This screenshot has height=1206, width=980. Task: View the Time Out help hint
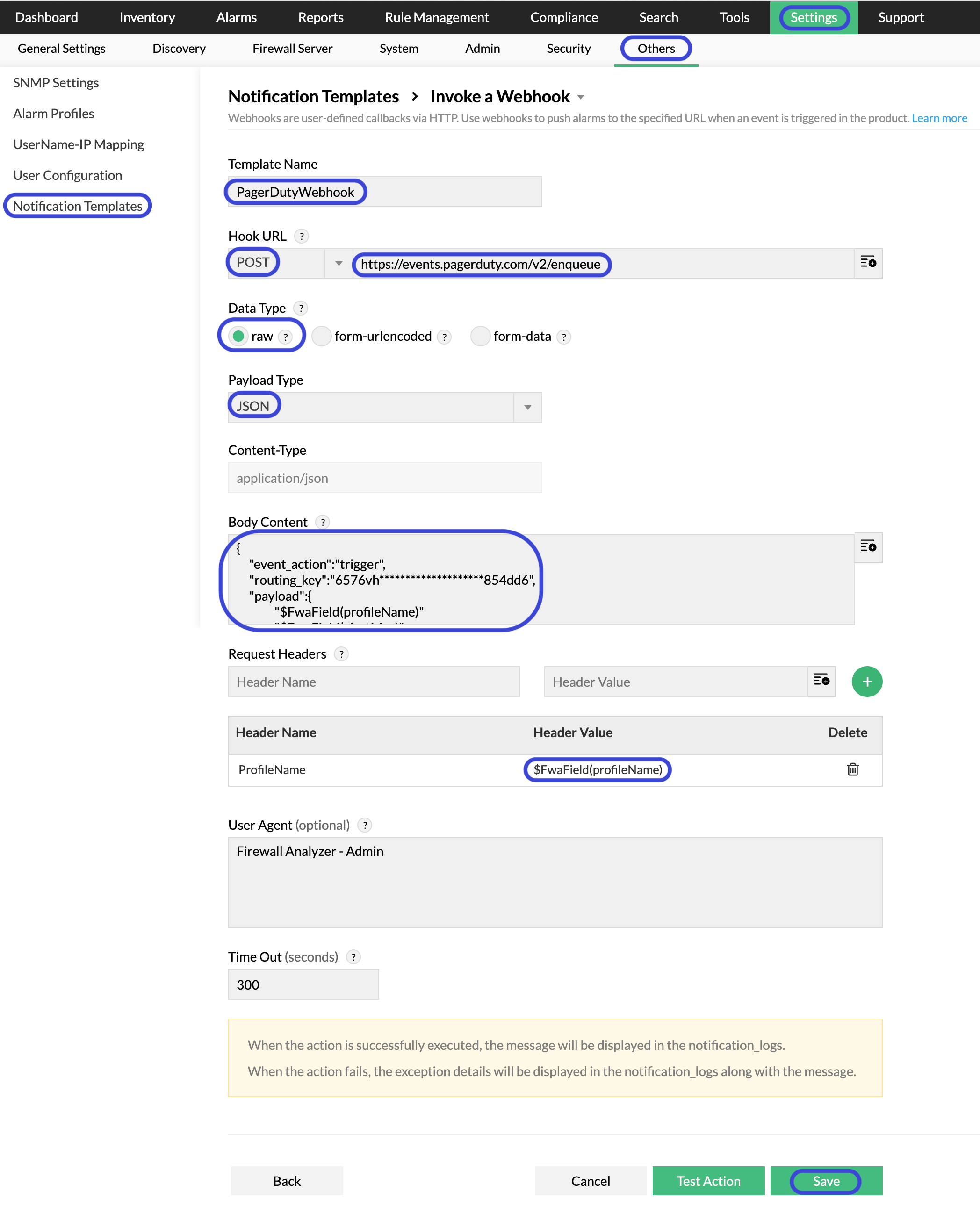(353, 956)
